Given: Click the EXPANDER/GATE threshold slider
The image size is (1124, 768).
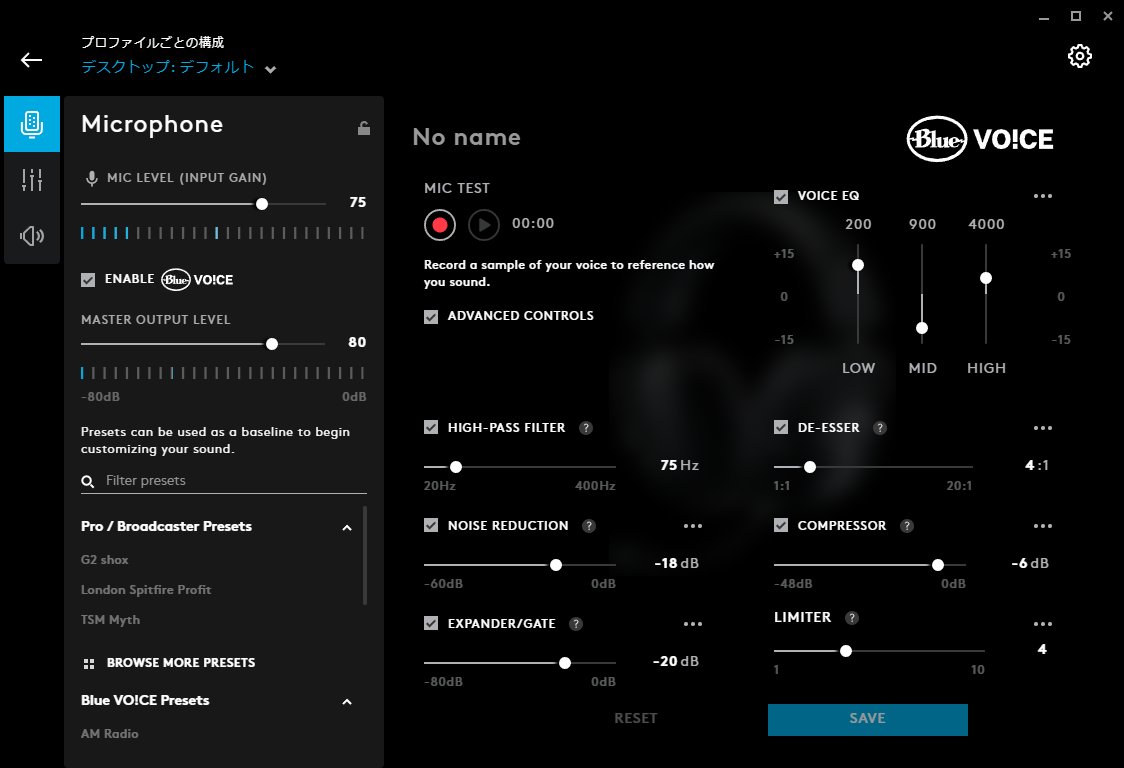Looking at the screenshot, I should [x=520, y=663].
